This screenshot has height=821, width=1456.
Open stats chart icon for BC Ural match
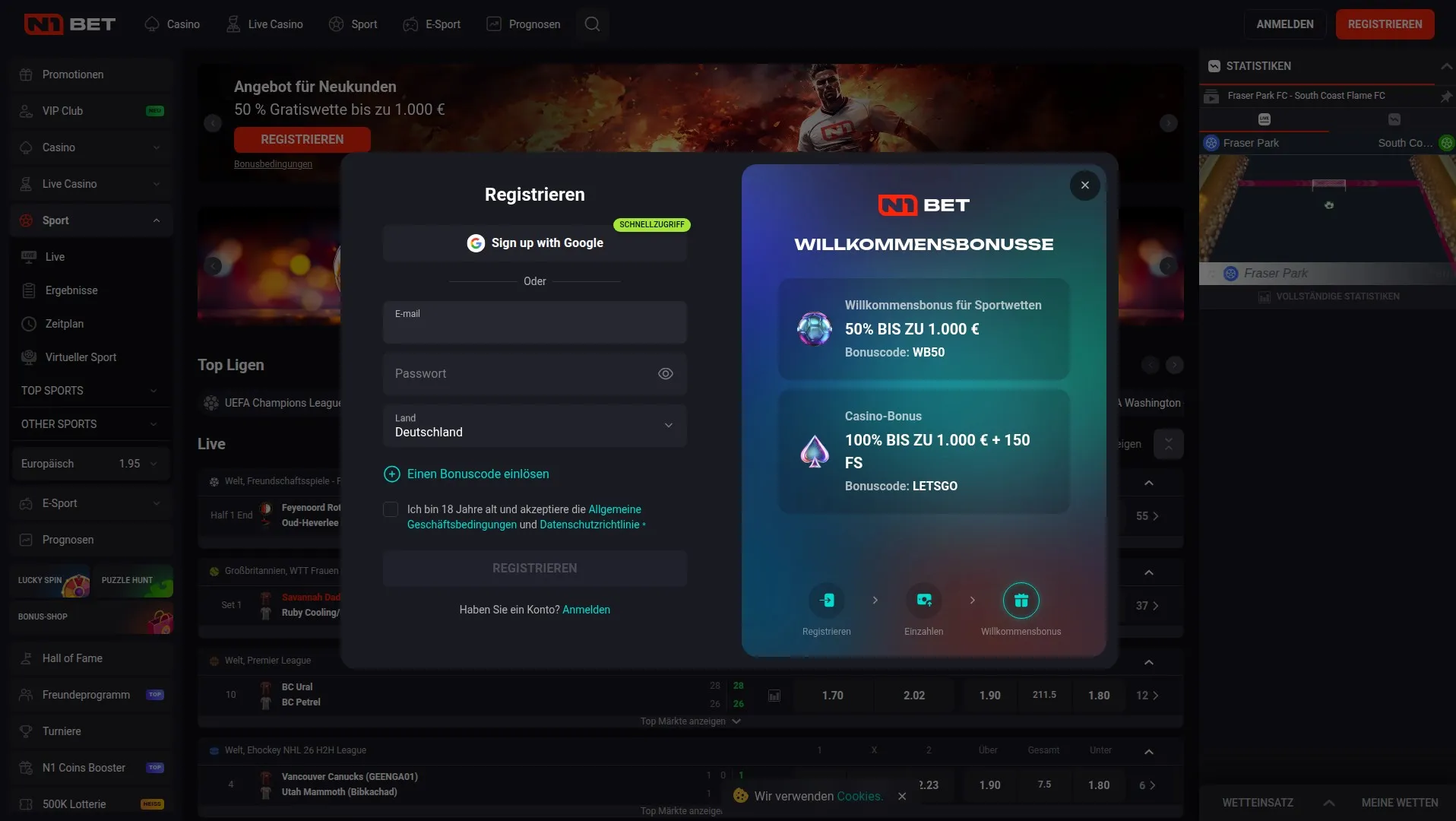[x=774, y=696]
